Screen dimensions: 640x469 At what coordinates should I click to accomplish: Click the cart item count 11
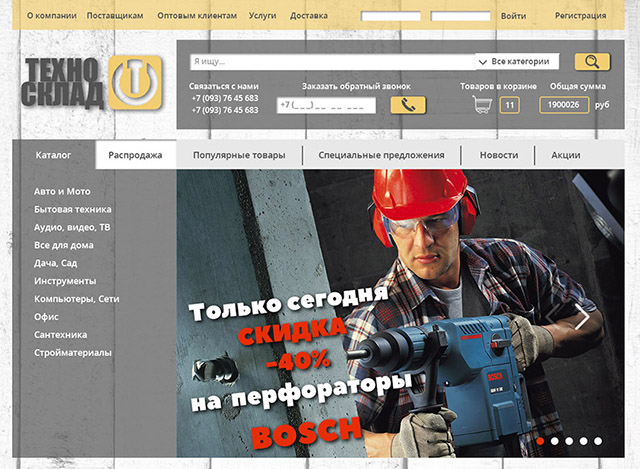[x=509, y=105]
